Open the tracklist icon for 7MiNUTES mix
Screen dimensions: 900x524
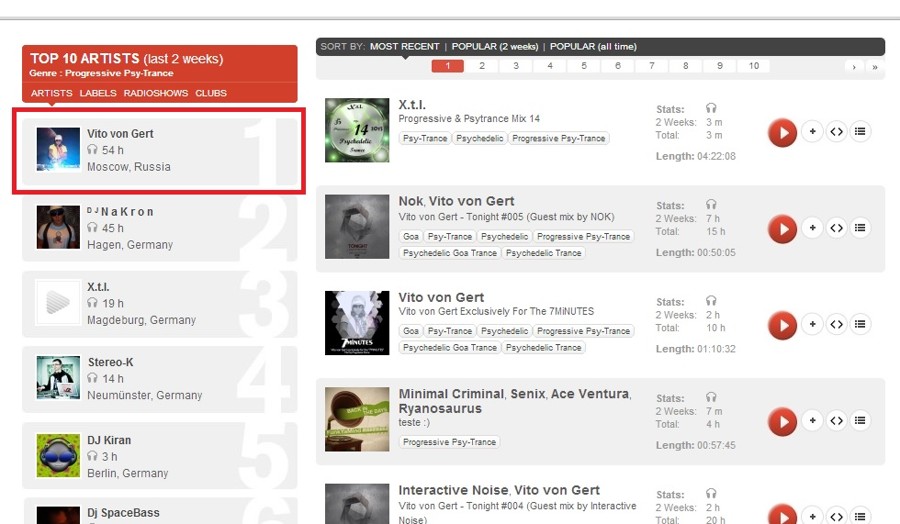(x=860, y=324)
